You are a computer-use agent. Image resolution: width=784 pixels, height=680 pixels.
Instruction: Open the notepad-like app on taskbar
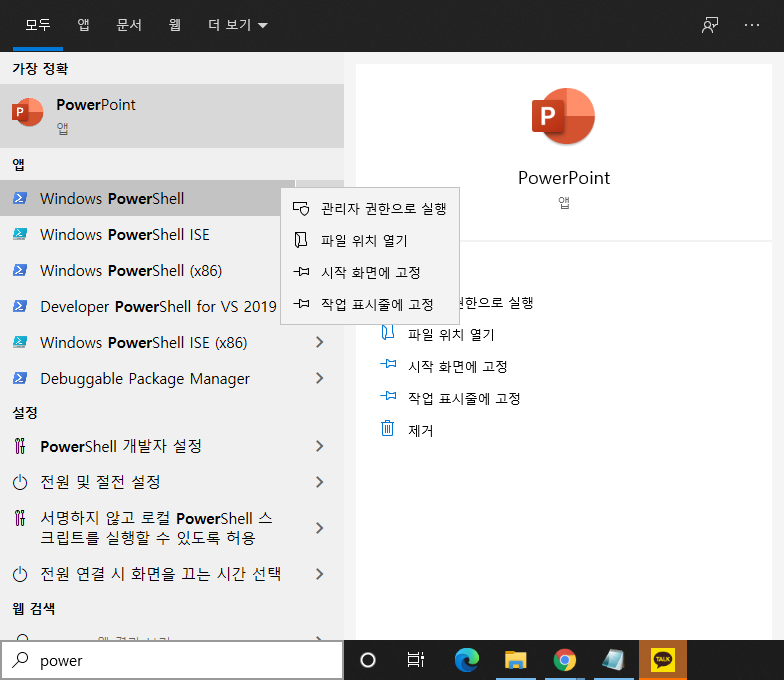click(614, 660)
